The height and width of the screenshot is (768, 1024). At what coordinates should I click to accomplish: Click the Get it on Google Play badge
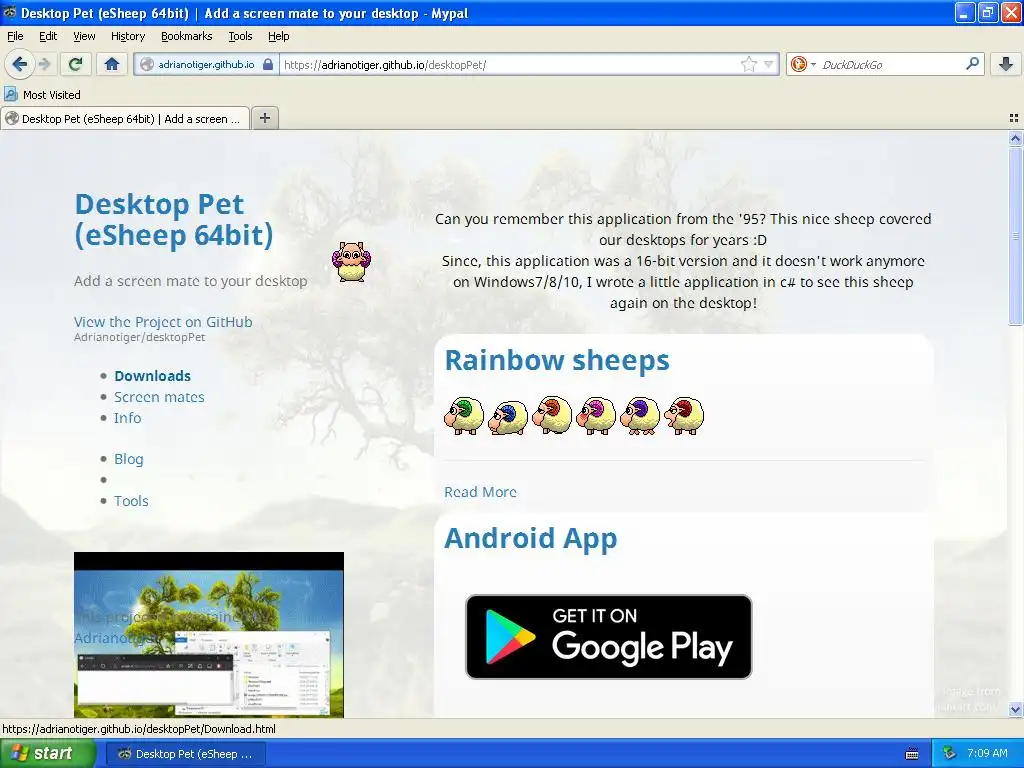[x=608, y=637]
